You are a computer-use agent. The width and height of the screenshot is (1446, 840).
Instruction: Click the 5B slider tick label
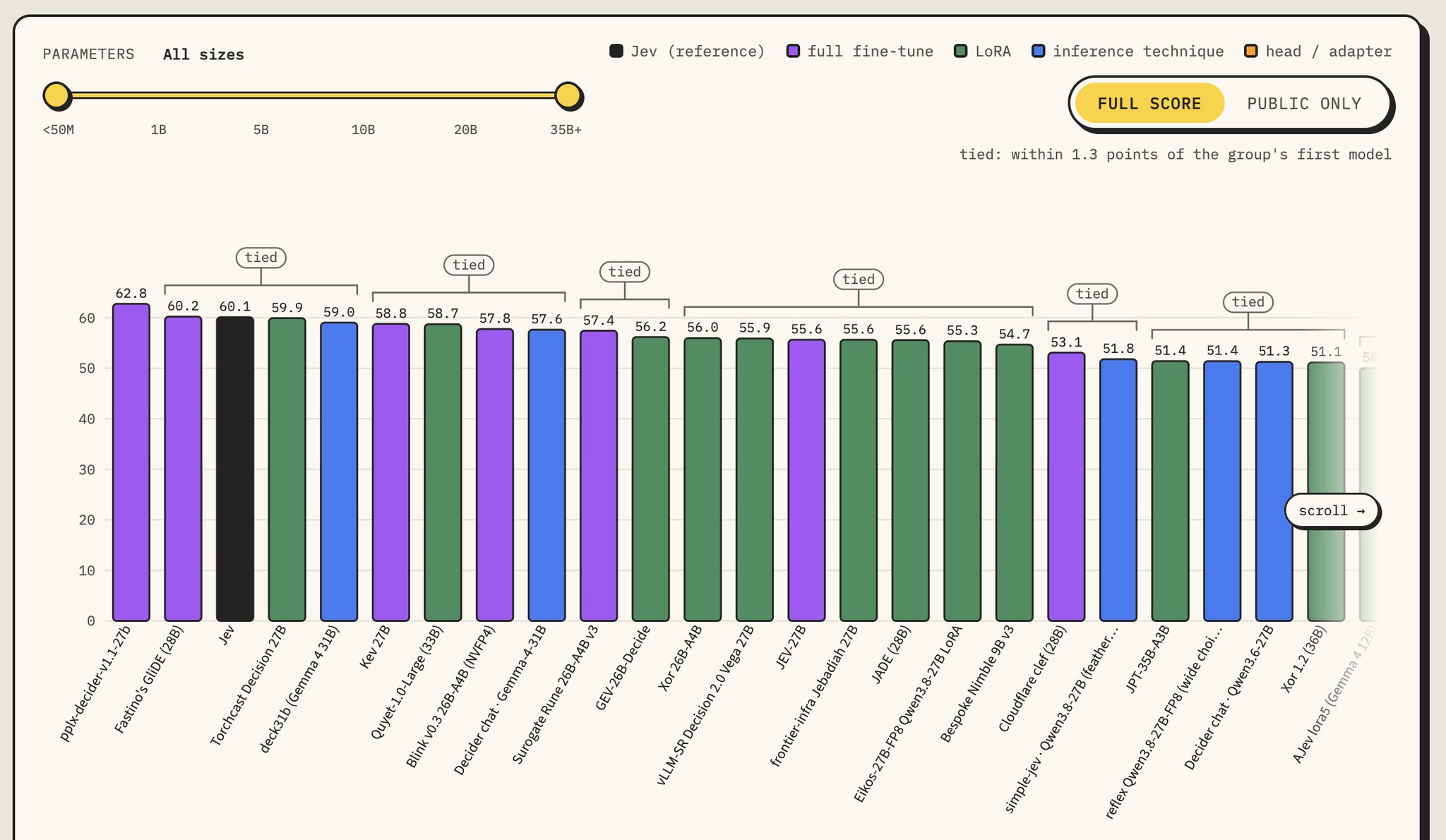tap(261, 130)
